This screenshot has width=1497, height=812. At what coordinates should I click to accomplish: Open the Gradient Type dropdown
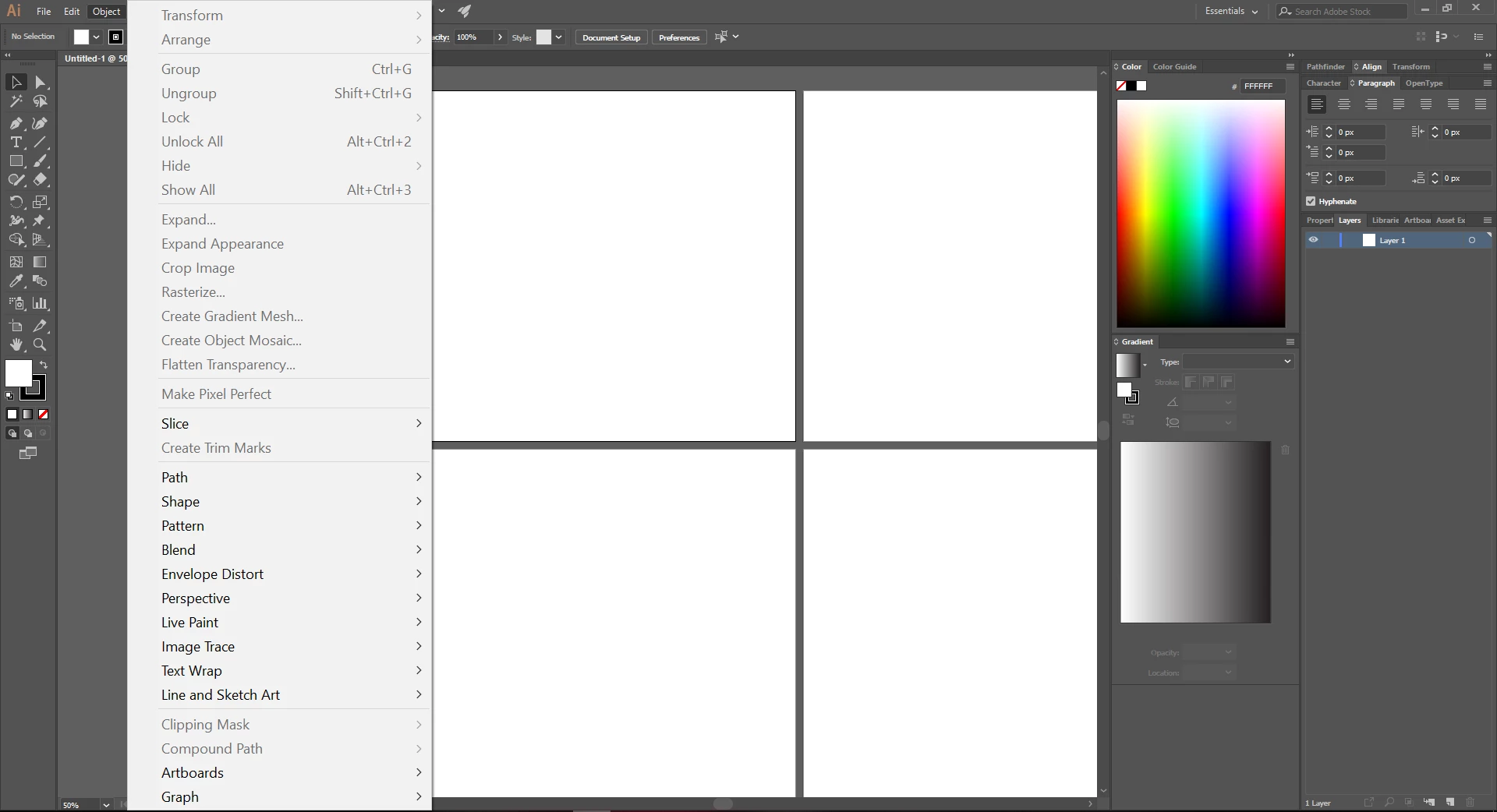pyautogui.click(x=1238, y=362)
